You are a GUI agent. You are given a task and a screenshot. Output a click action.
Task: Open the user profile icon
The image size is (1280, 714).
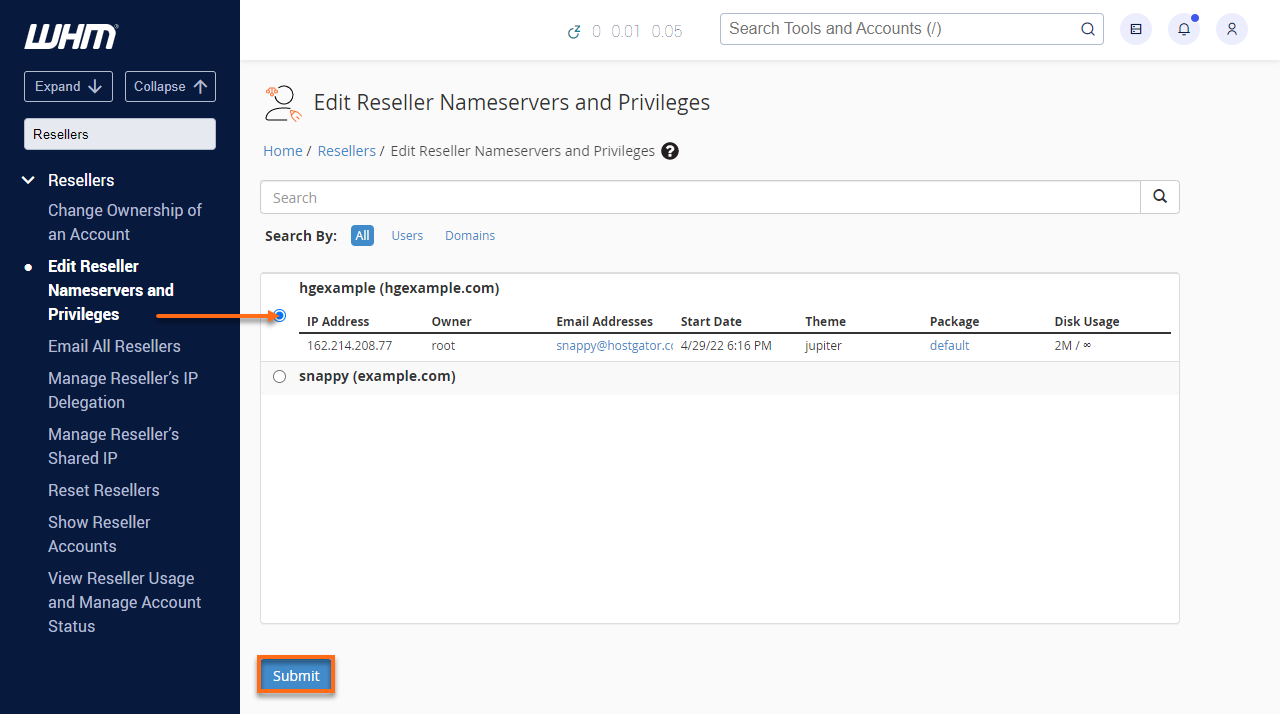[1231, 29]
